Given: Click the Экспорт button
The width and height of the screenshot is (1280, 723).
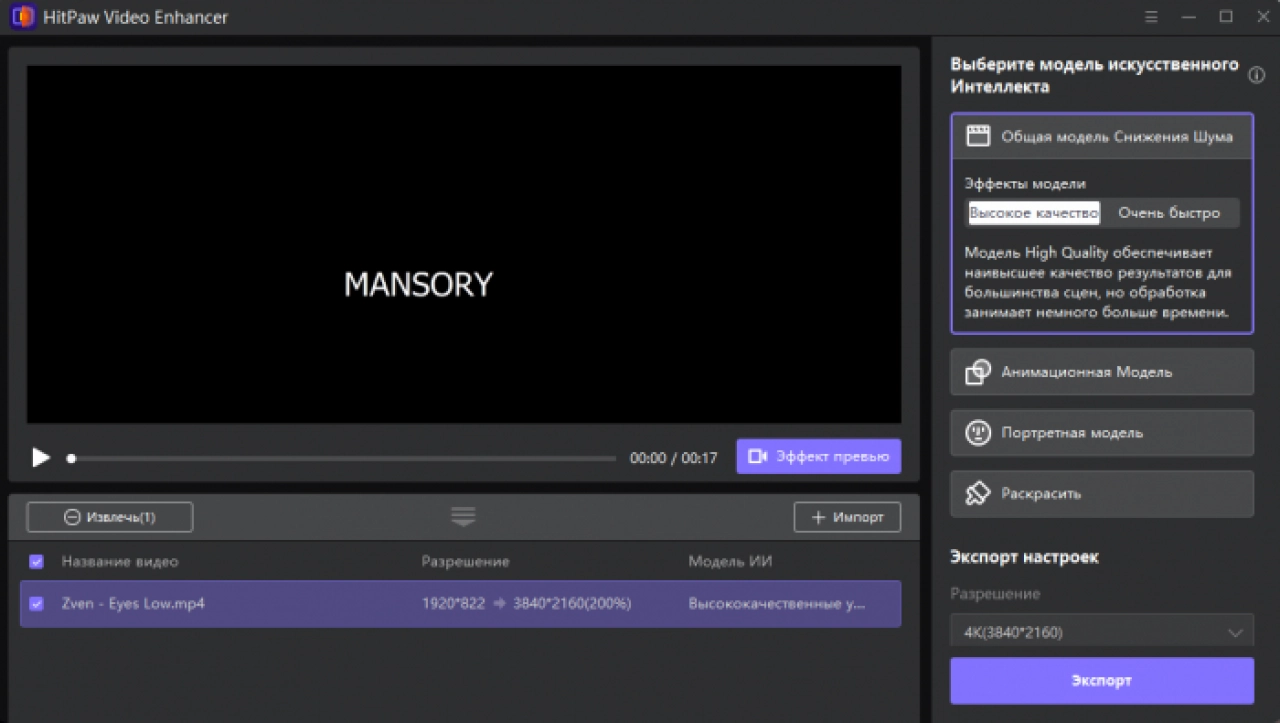Looking at the screenshot, I should coord(1101,680).
